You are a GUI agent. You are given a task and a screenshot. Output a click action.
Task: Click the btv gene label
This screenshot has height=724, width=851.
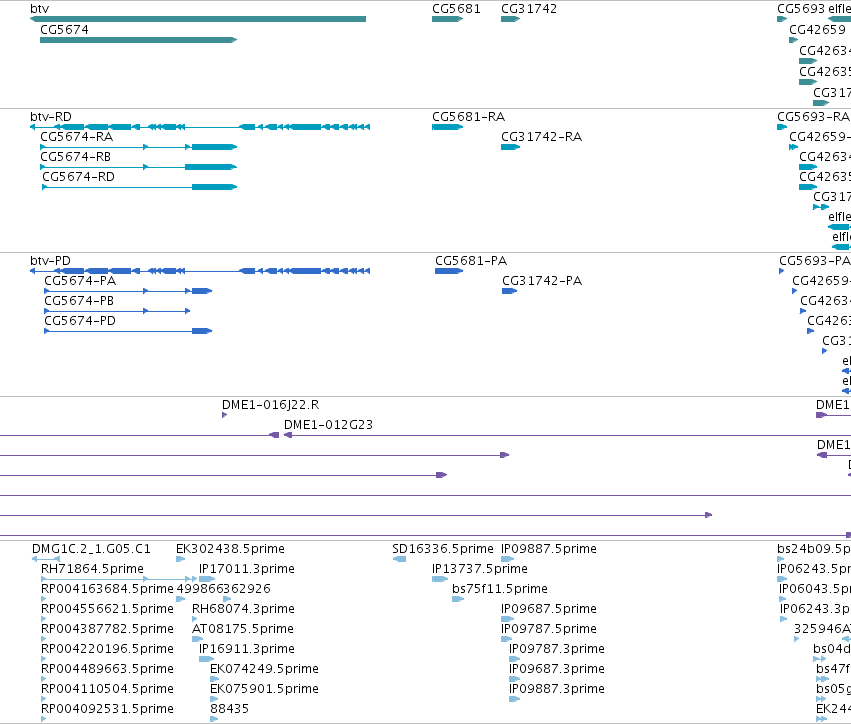tap(40, 9)
